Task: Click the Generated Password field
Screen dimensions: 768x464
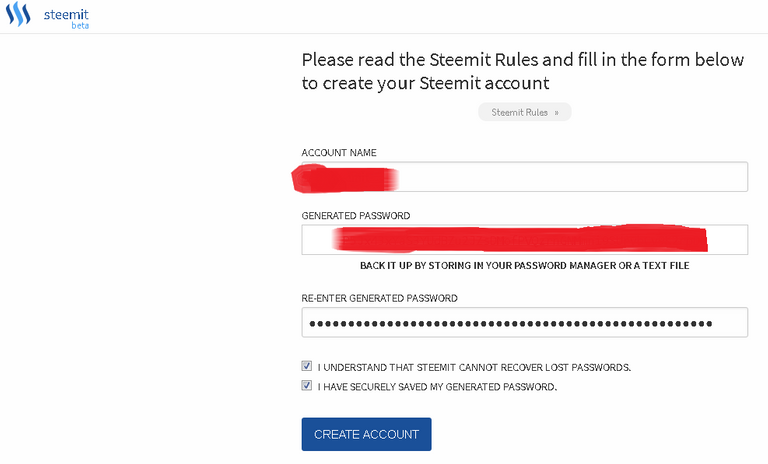Action: click(x=525, y=240)
